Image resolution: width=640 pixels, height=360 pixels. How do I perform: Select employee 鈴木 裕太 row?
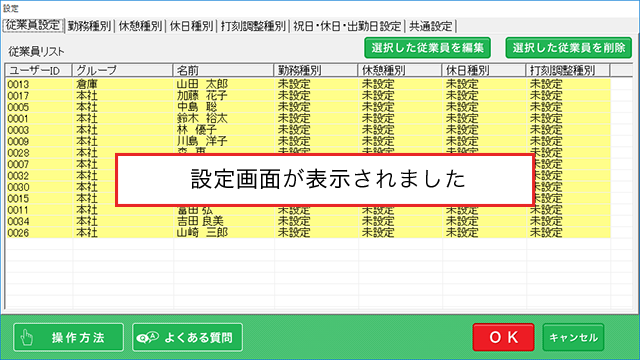click(308, 118)
